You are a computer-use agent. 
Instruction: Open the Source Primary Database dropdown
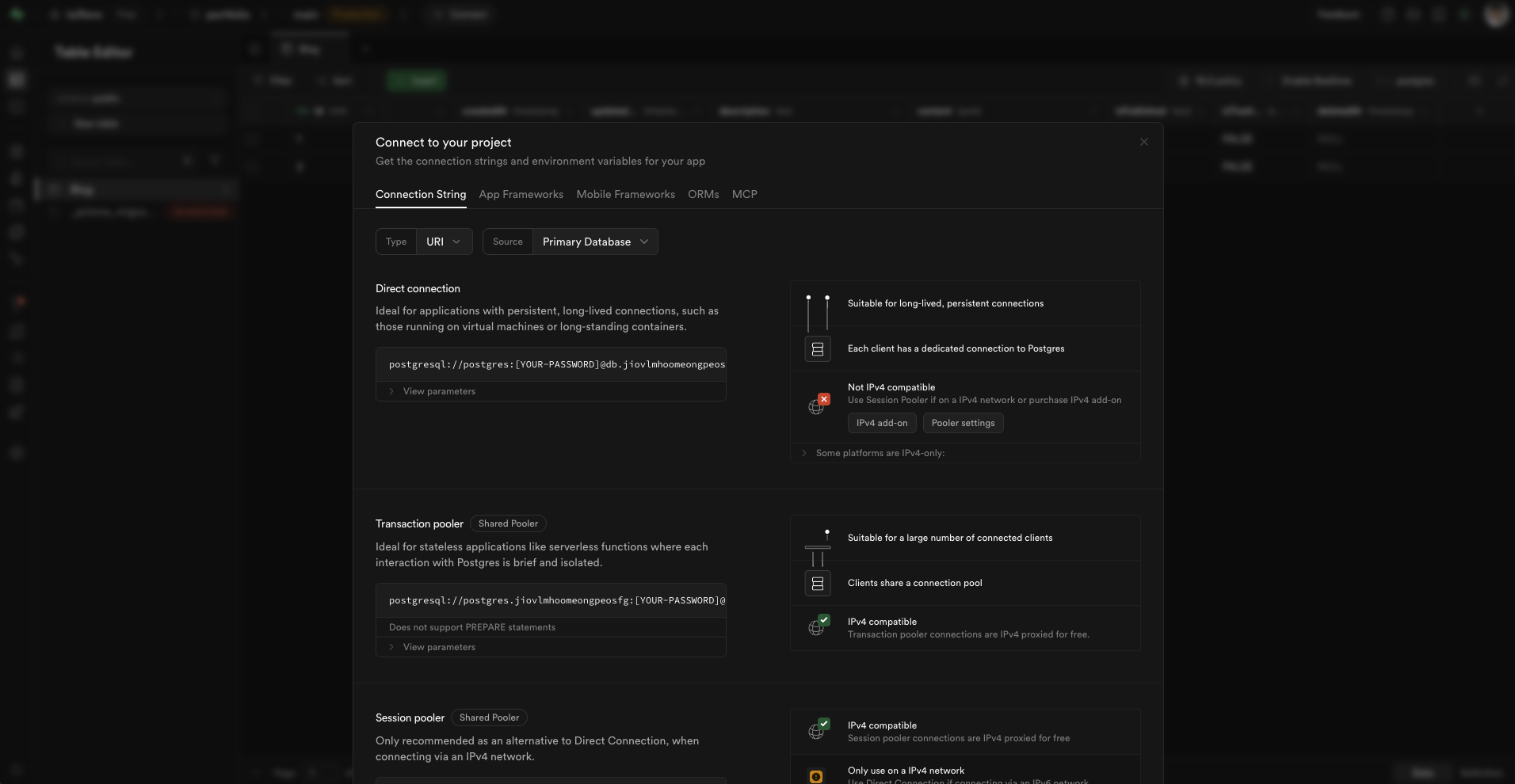coord(595,242)
